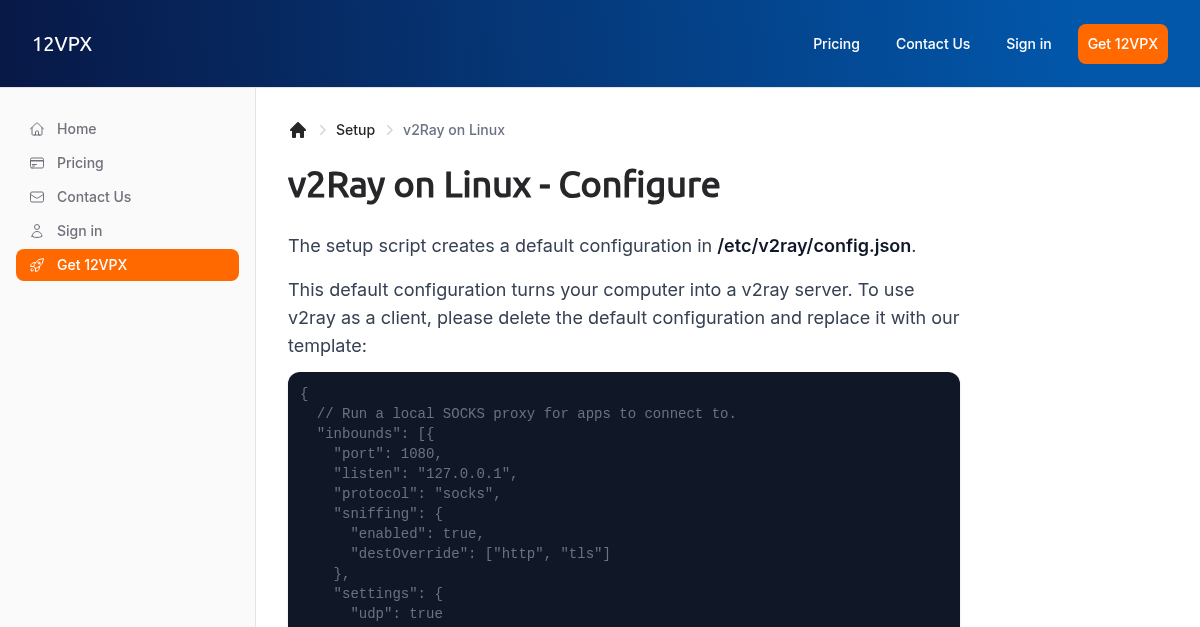This screenshot has width=1200, height=627.
Task: Navigate to Contact Us text in the sidebar
Action: point(94,197)
